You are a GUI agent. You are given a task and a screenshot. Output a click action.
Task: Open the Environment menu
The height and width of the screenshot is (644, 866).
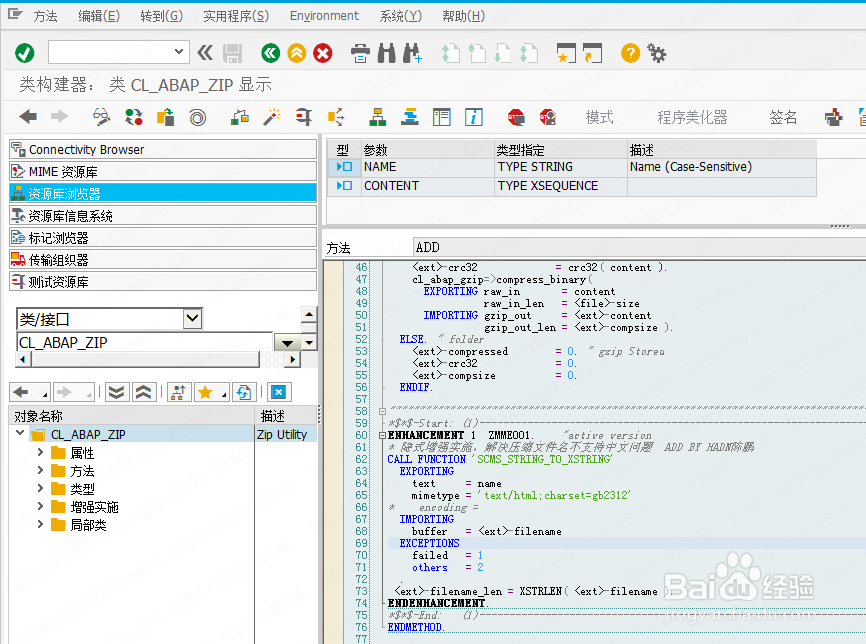[x=324, y=15]
